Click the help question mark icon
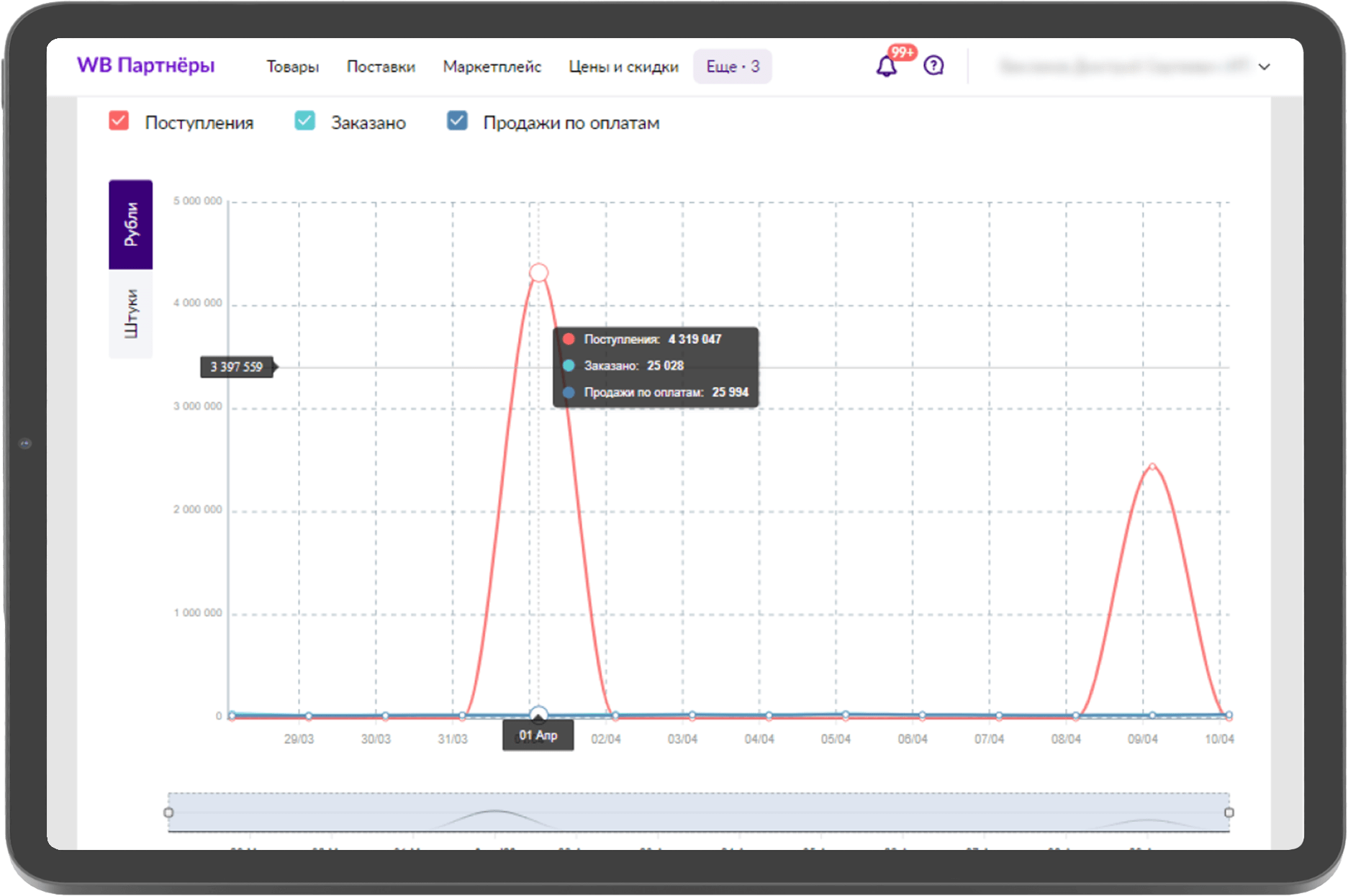The image size is (1348, 896). (x=933, y=66)
